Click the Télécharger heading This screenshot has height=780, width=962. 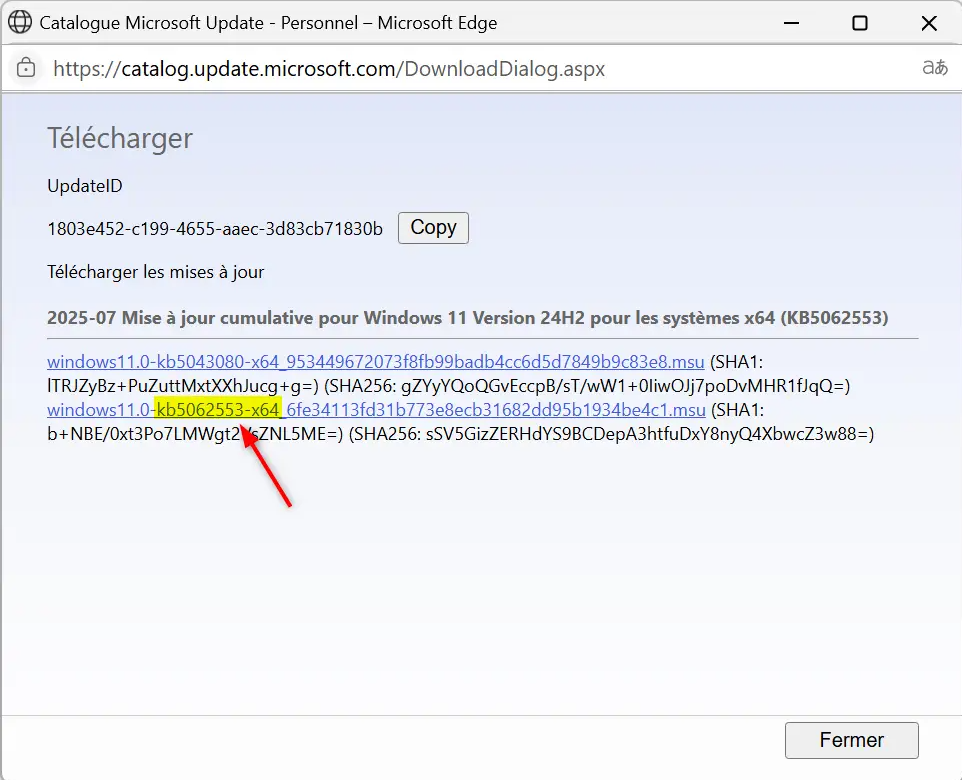tap(120, 138)
